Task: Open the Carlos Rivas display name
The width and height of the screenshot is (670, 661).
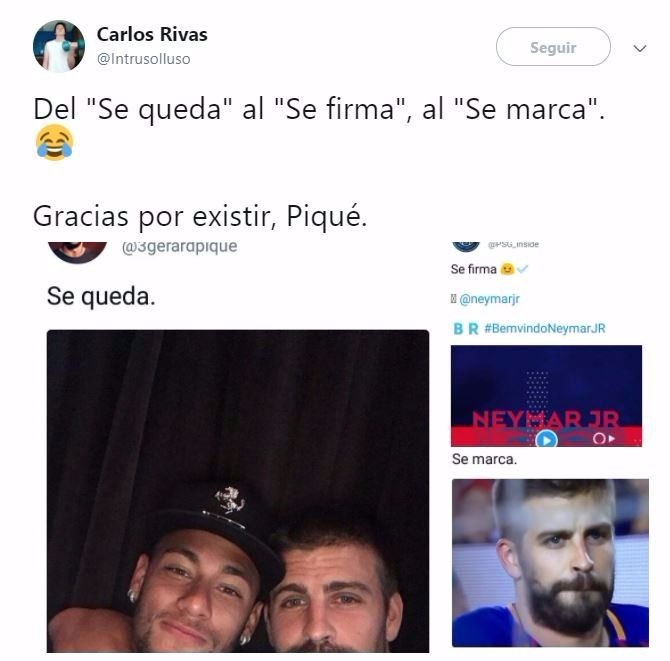Action: (152, 35)
